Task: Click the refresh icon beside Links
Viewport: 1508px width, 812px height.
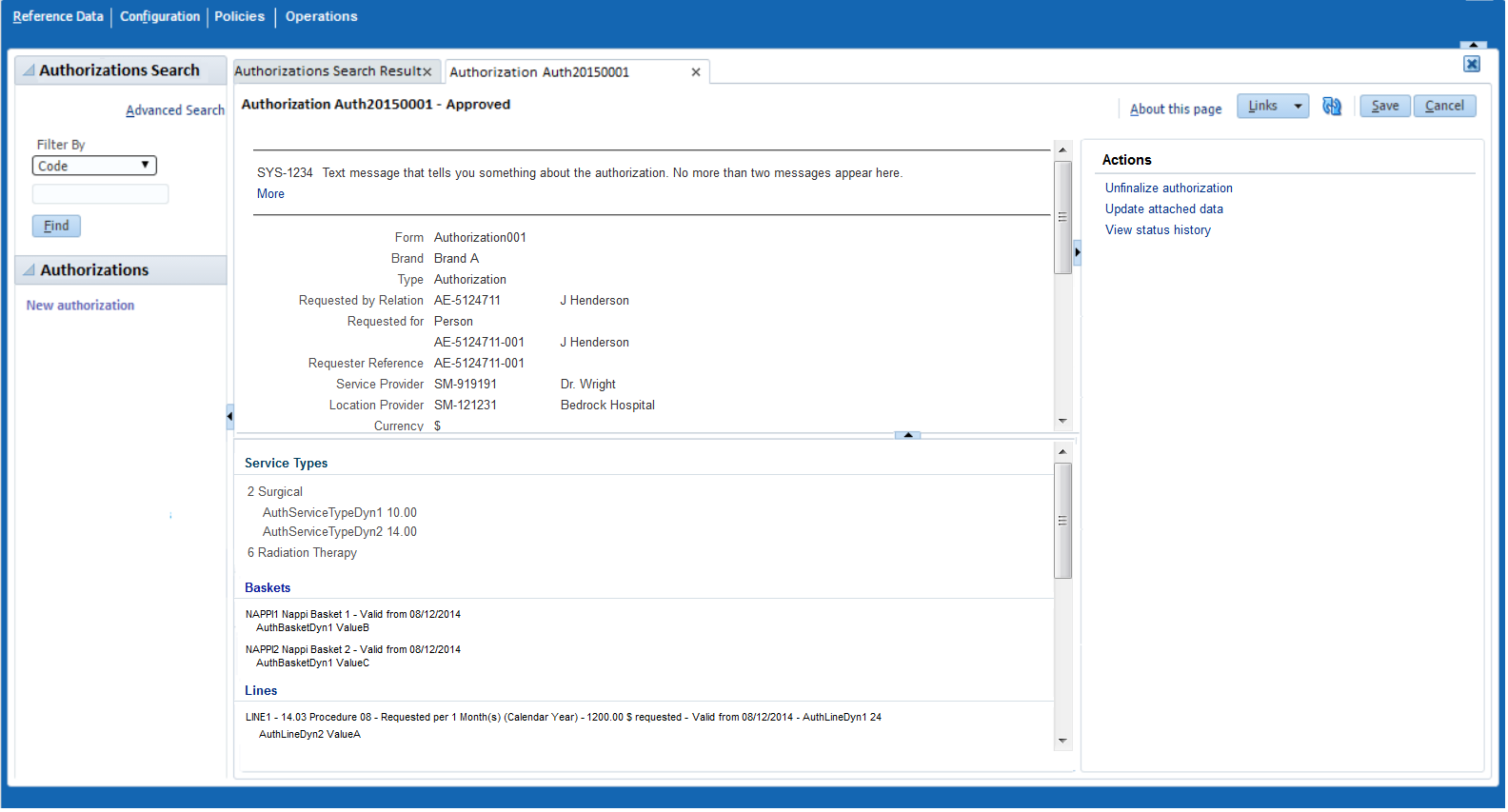Action: pos(1333,107)
